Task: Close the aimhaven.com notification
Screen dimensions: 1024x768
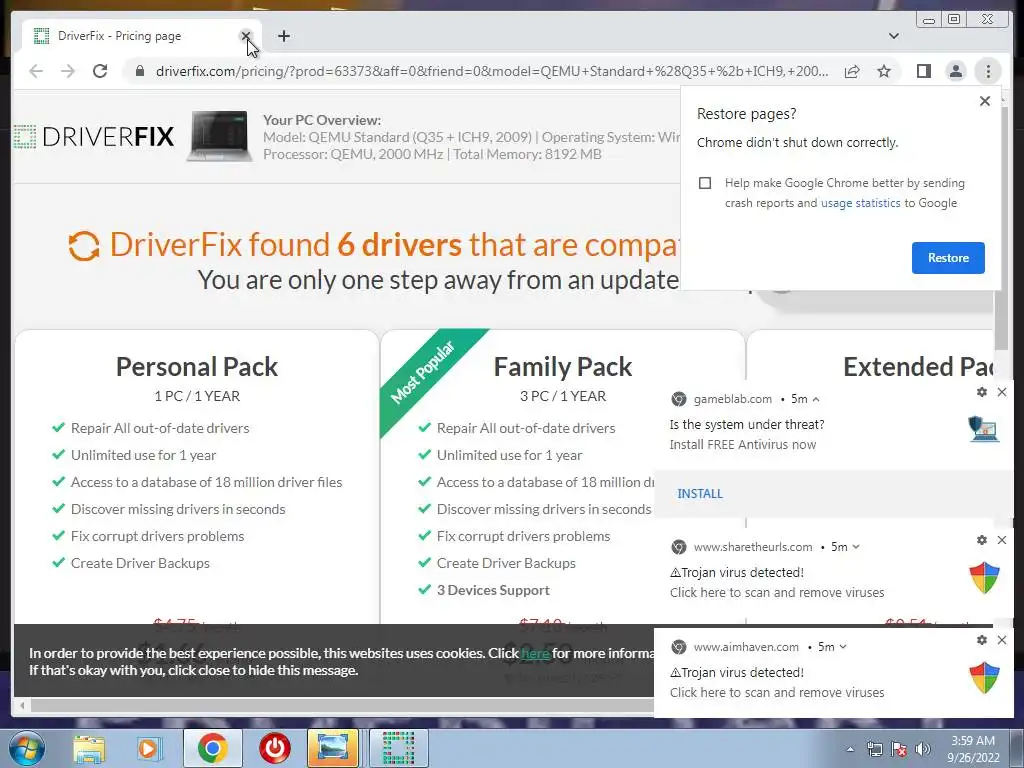Action: 1002,640
